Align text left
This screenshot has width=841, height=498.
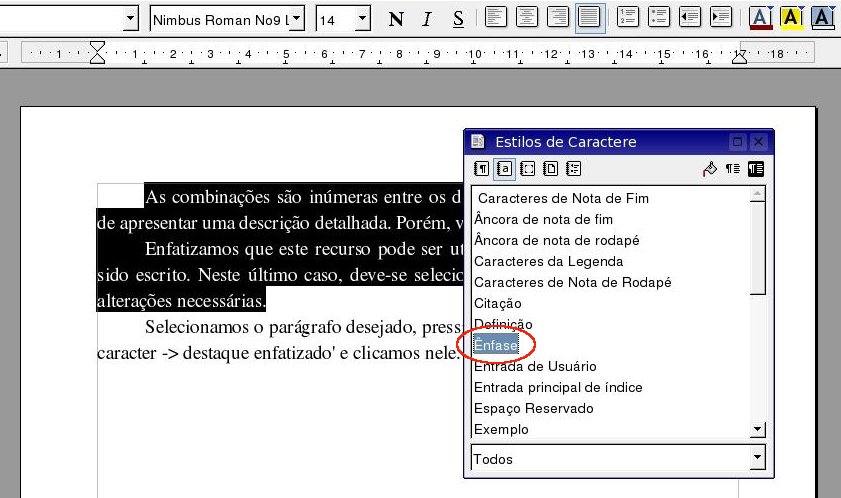pos(496,18)
